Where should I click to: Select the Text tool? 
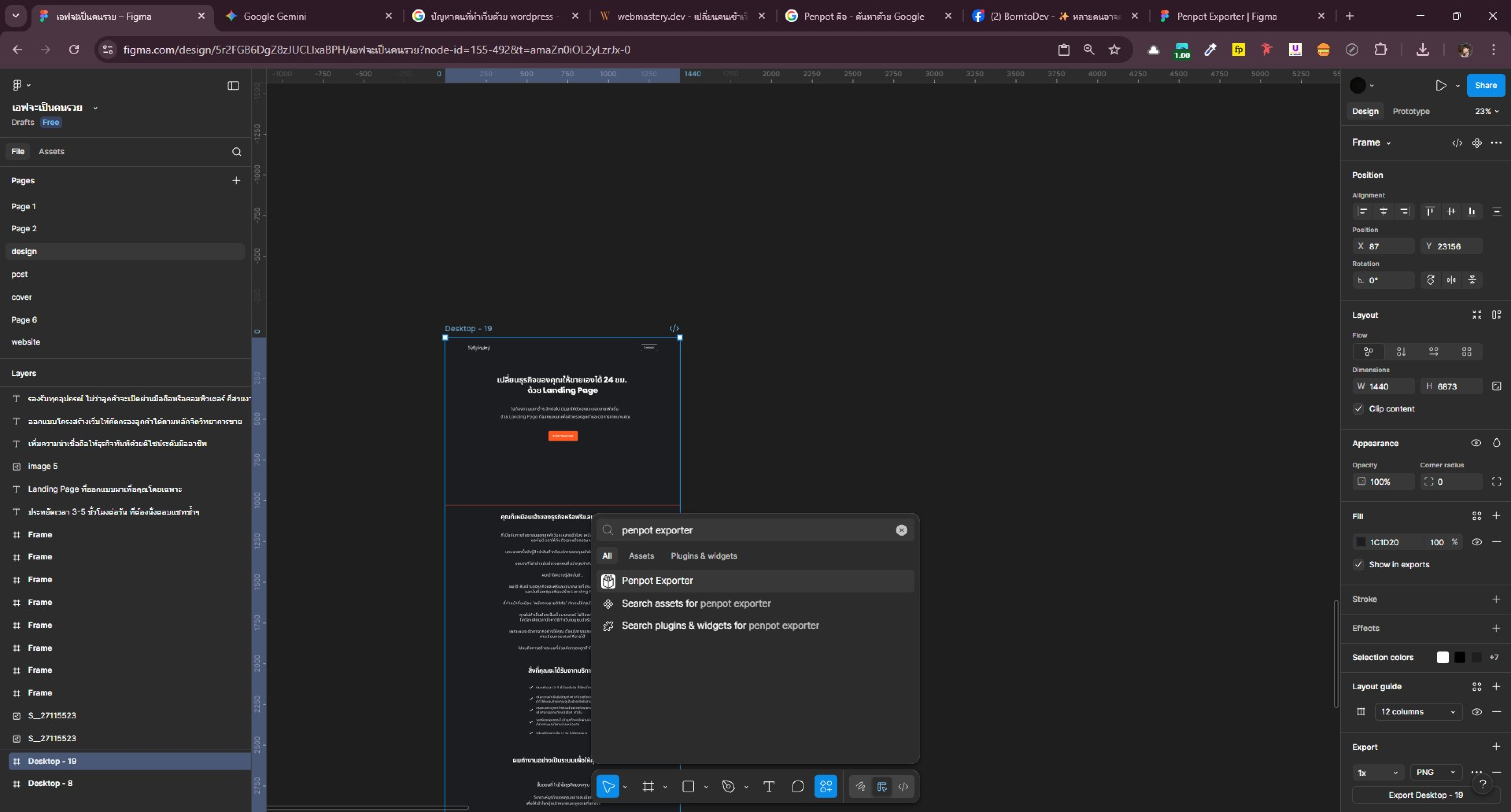pos(768,787)
